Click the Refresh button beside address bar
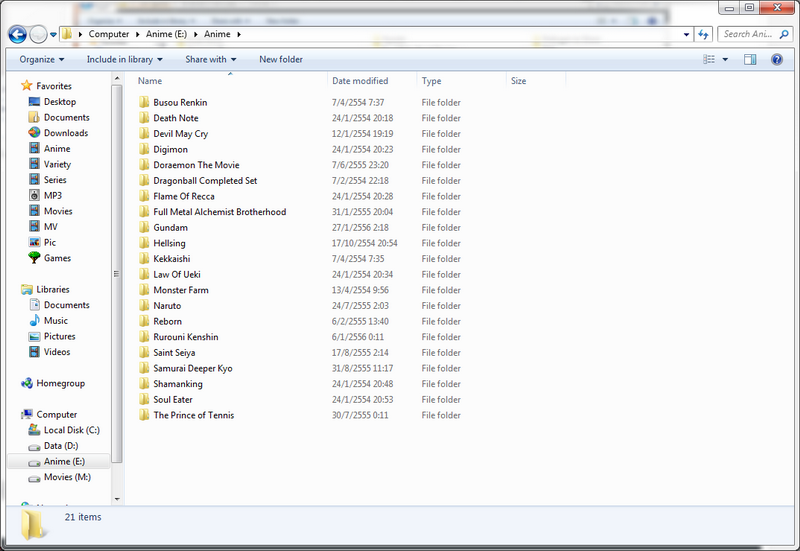 [704, 34]
